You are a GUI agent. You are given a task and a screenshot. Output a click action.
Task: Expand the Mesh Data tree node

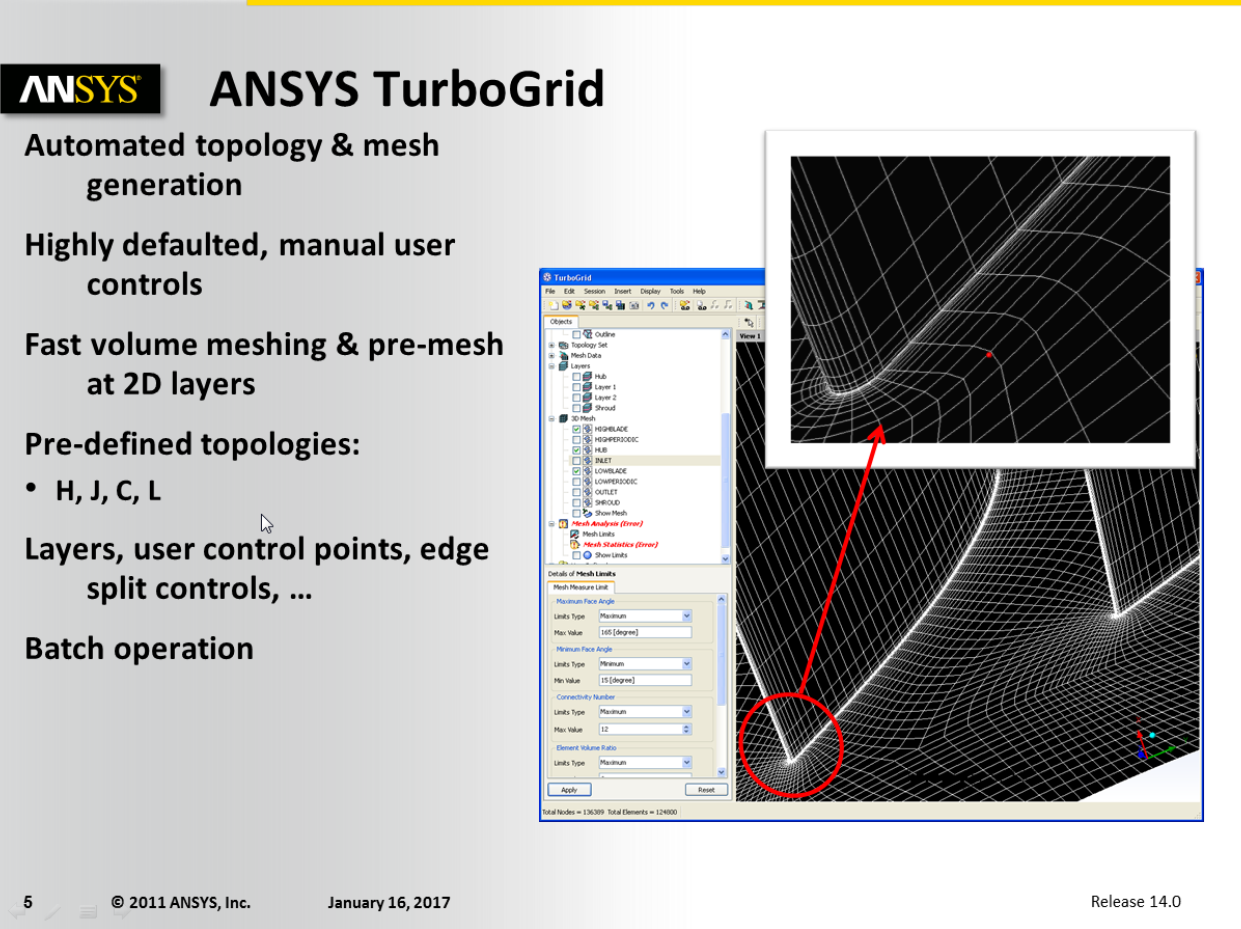[551, 356]
